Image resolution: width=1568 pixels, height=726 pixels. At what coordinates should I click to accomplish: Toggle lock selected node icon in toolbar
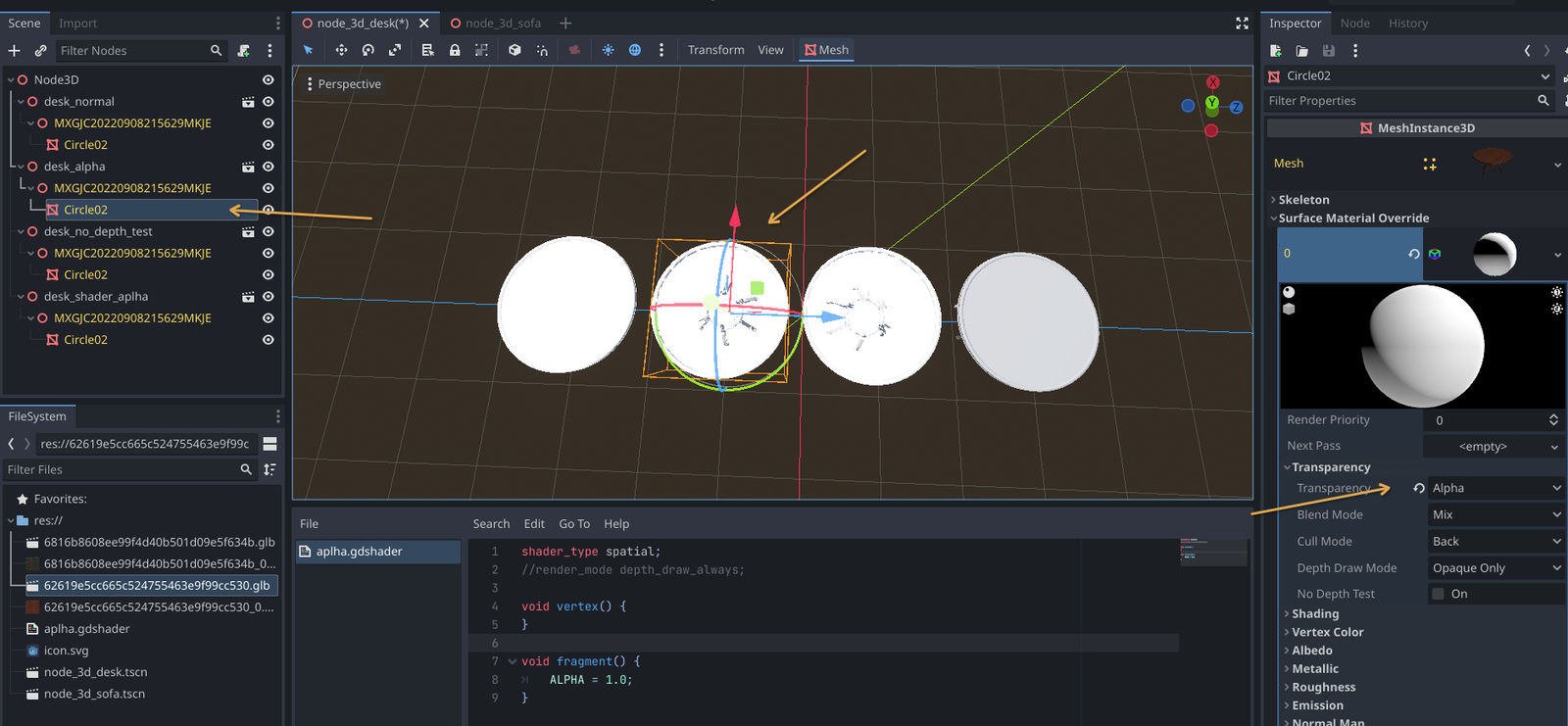pos(455,50)
